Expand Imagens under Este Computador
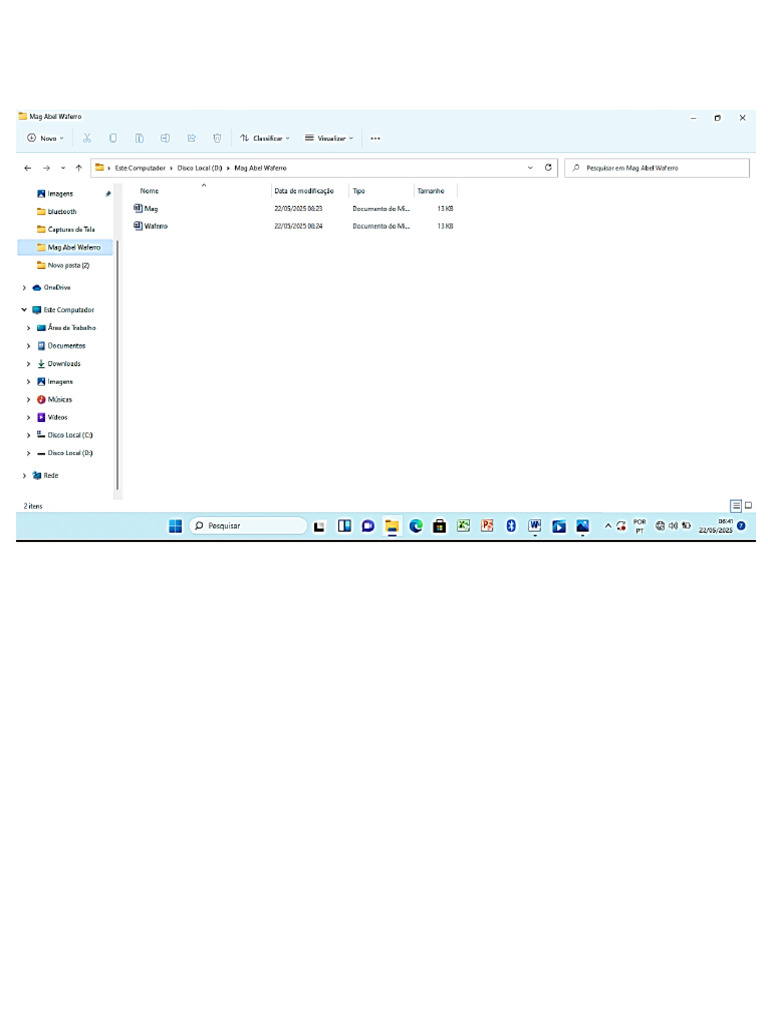 (x=28, y=381)
